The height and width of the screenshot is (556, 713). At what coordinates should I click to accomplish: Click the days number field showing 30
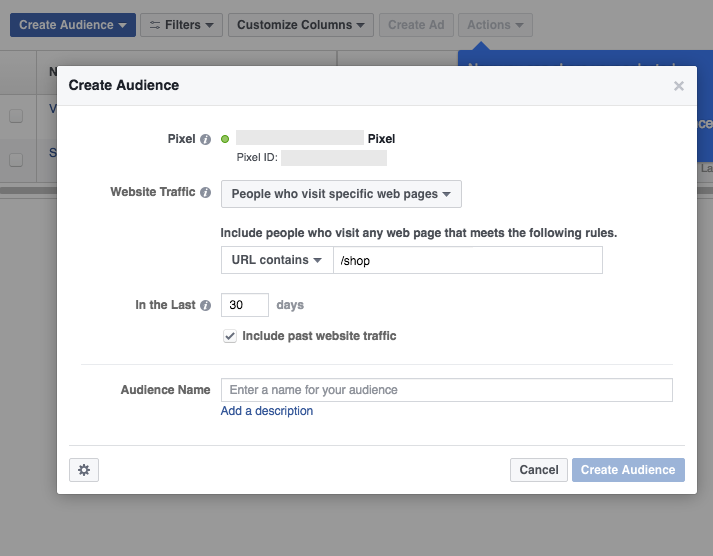click(244, 305)
